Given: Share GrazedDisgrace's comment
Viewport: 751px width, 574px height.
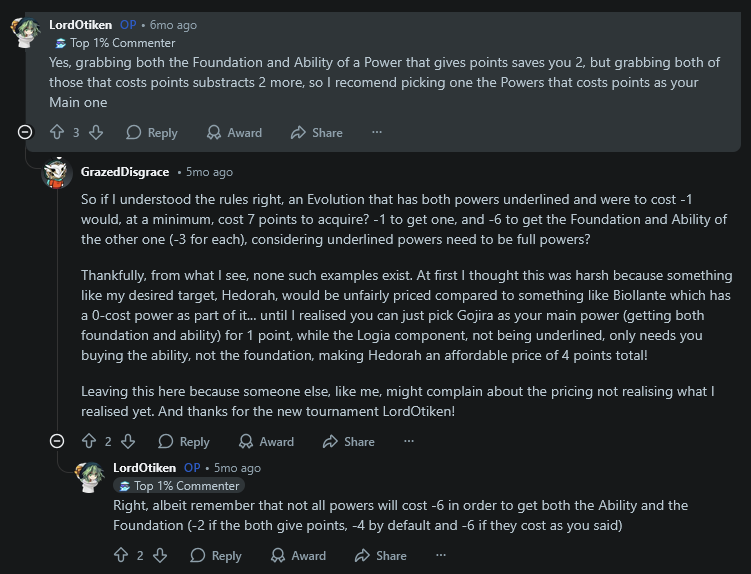Looking at the screenshot, I should tap(349, 441).
